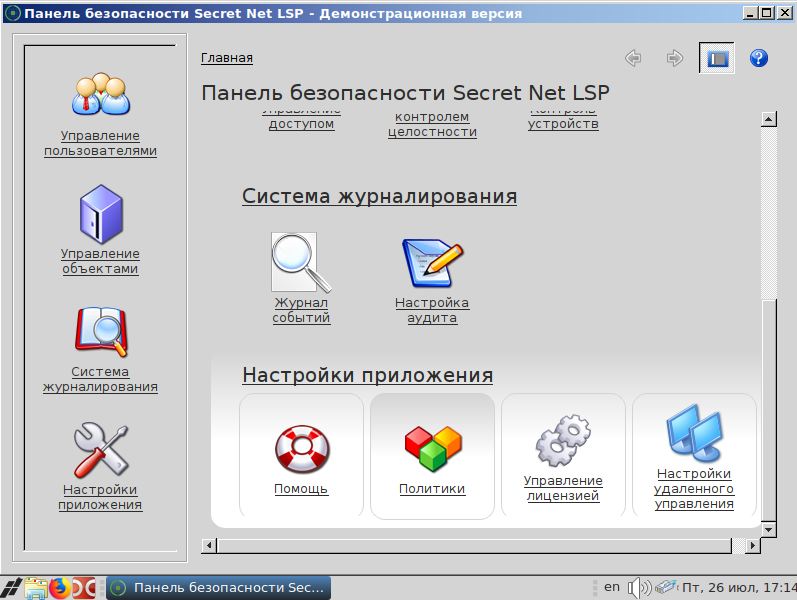This screenshot has width=797, height=600.
Task: Open the Помощь lifebuoy icon
Action: (301, 449)
